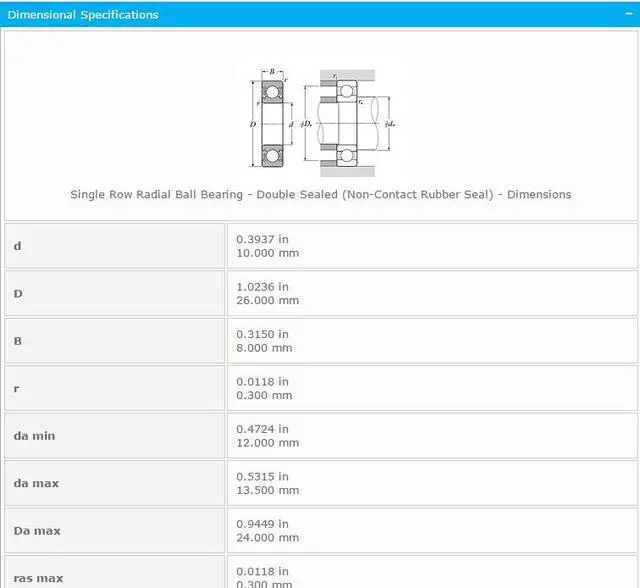Image resolution: width=640 pixels, height=588 pixels.
Task: Click the 10.000 mm bore value
Action: 267,253
